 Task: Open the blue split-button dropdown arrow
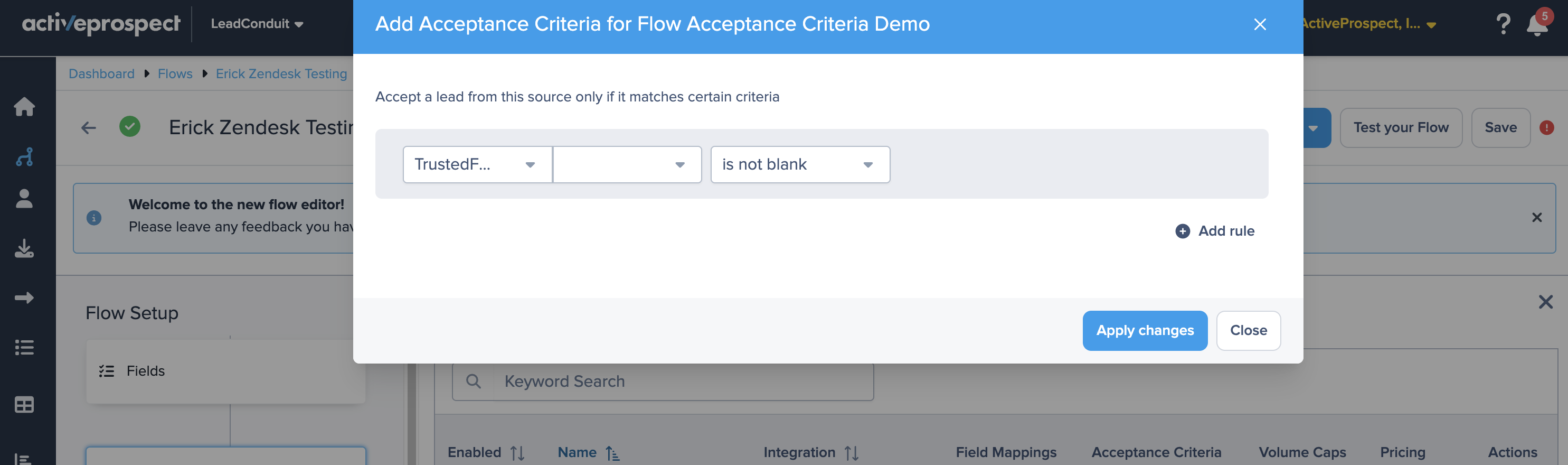[1315, 128]
